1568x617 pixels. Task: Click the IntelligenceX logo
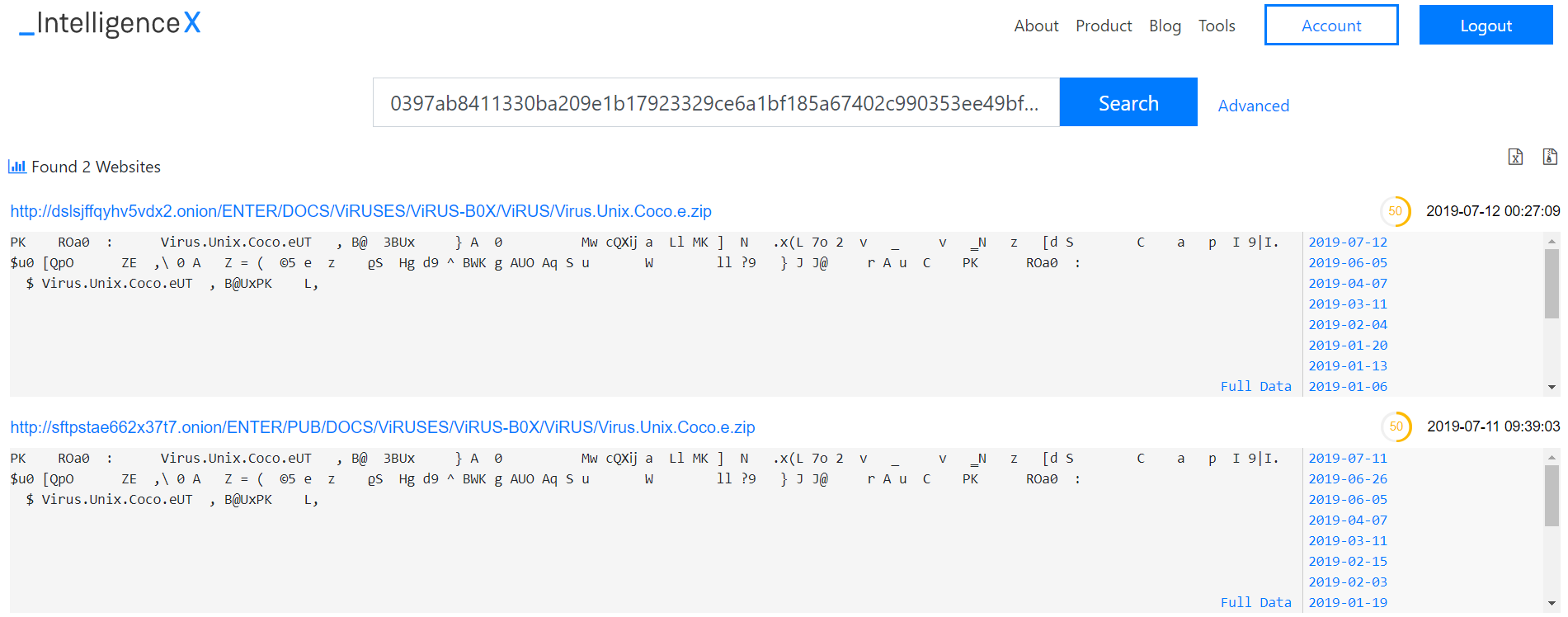(110, 23)
